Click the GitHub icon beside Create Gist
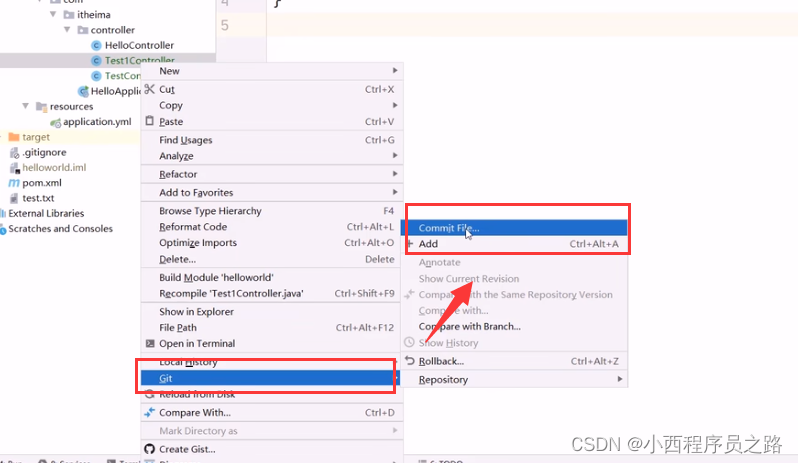798x463 pixels. coord(149,449)
